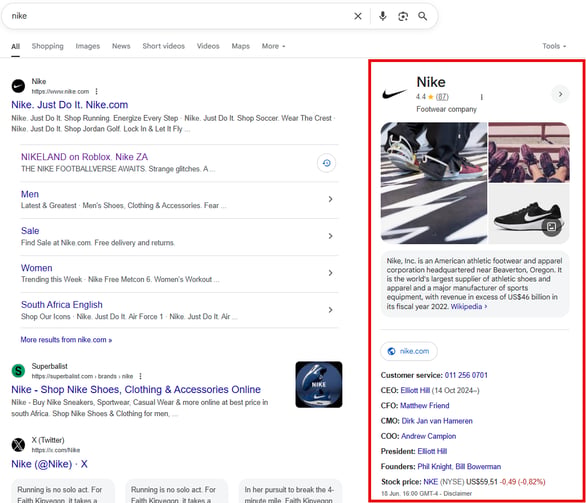Open COO Andrew Campion link
This screenshot has width=586, height=503.
point(428,436)
